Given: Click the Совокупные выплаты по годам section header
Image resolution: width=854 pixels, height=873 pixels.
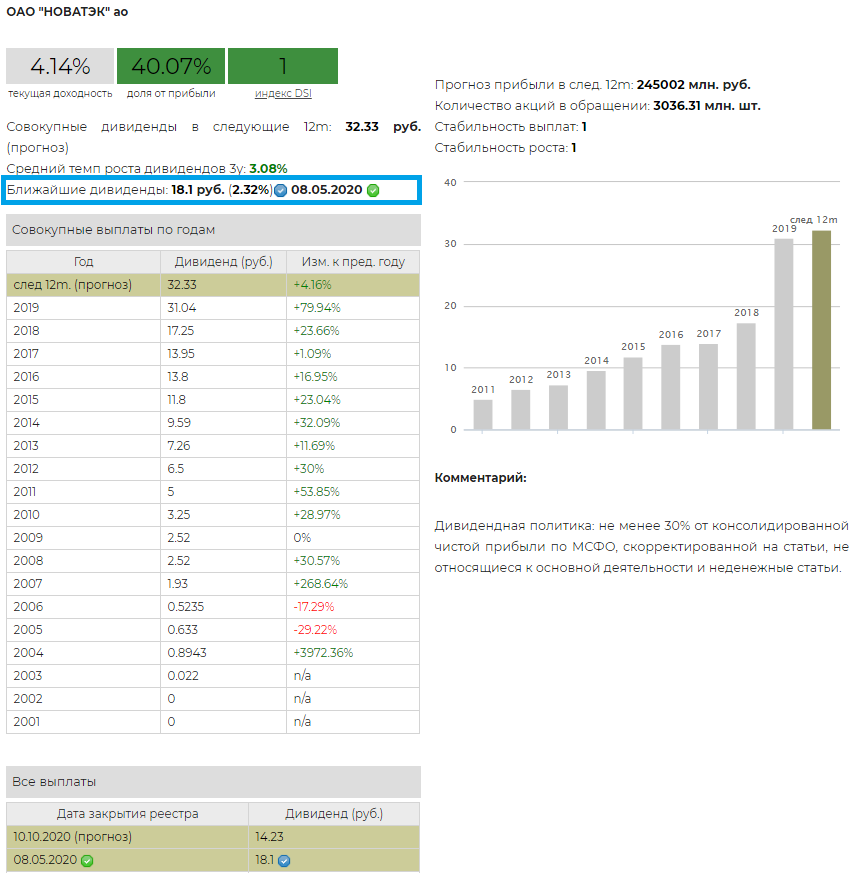Looking at the screenshot, I should [213, 230].
